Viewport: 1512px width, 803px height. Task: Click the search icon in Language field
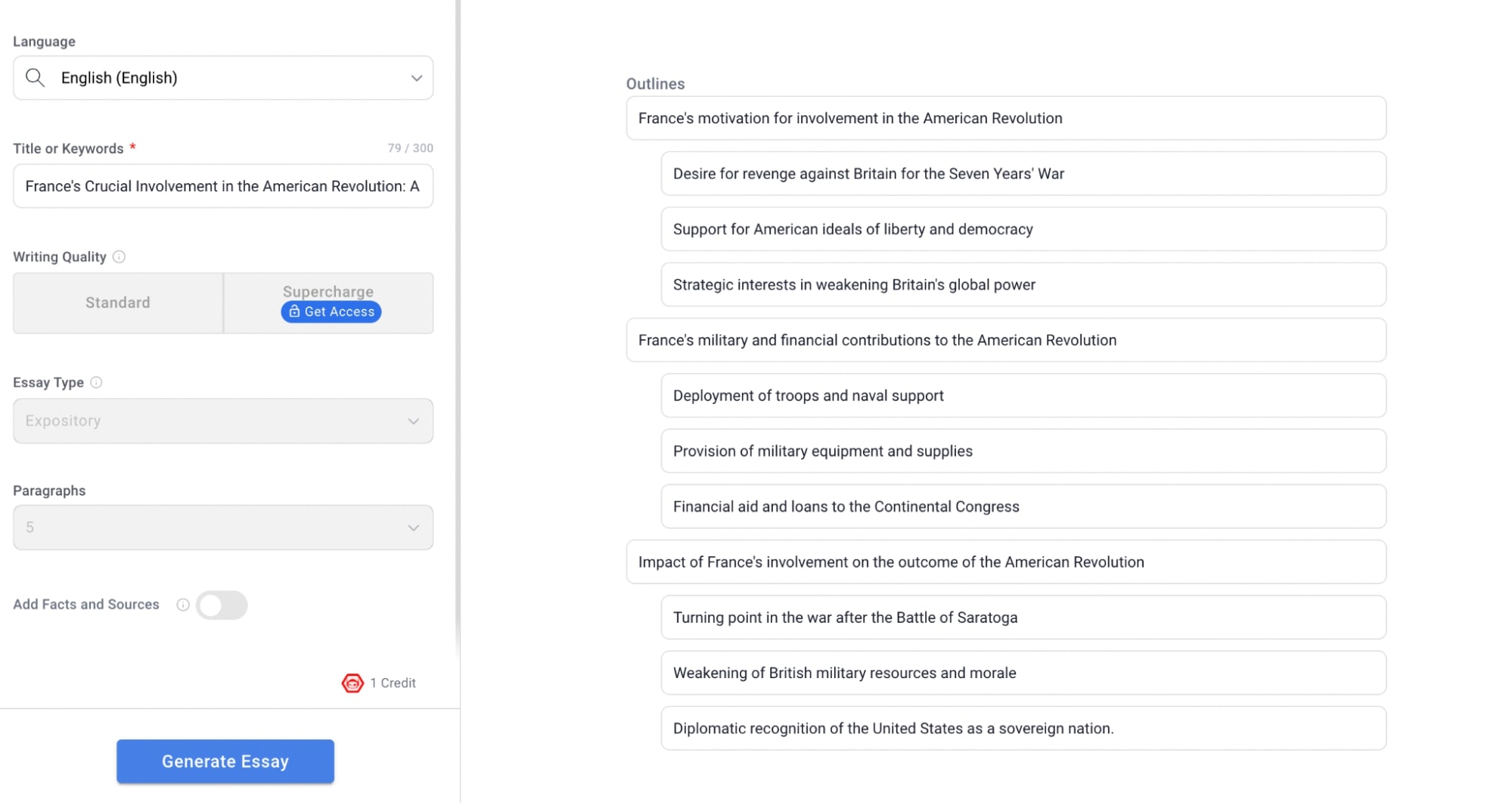(35, 78)
